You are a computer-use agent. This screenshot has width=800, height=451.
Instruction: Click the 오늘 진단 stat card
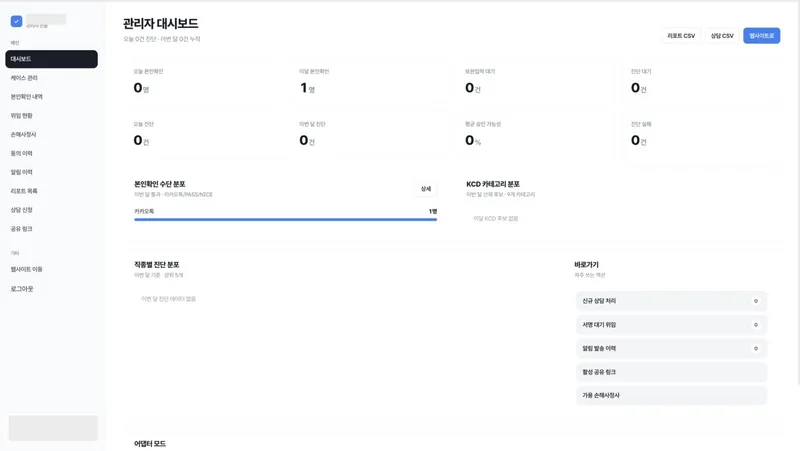(203, 135)
